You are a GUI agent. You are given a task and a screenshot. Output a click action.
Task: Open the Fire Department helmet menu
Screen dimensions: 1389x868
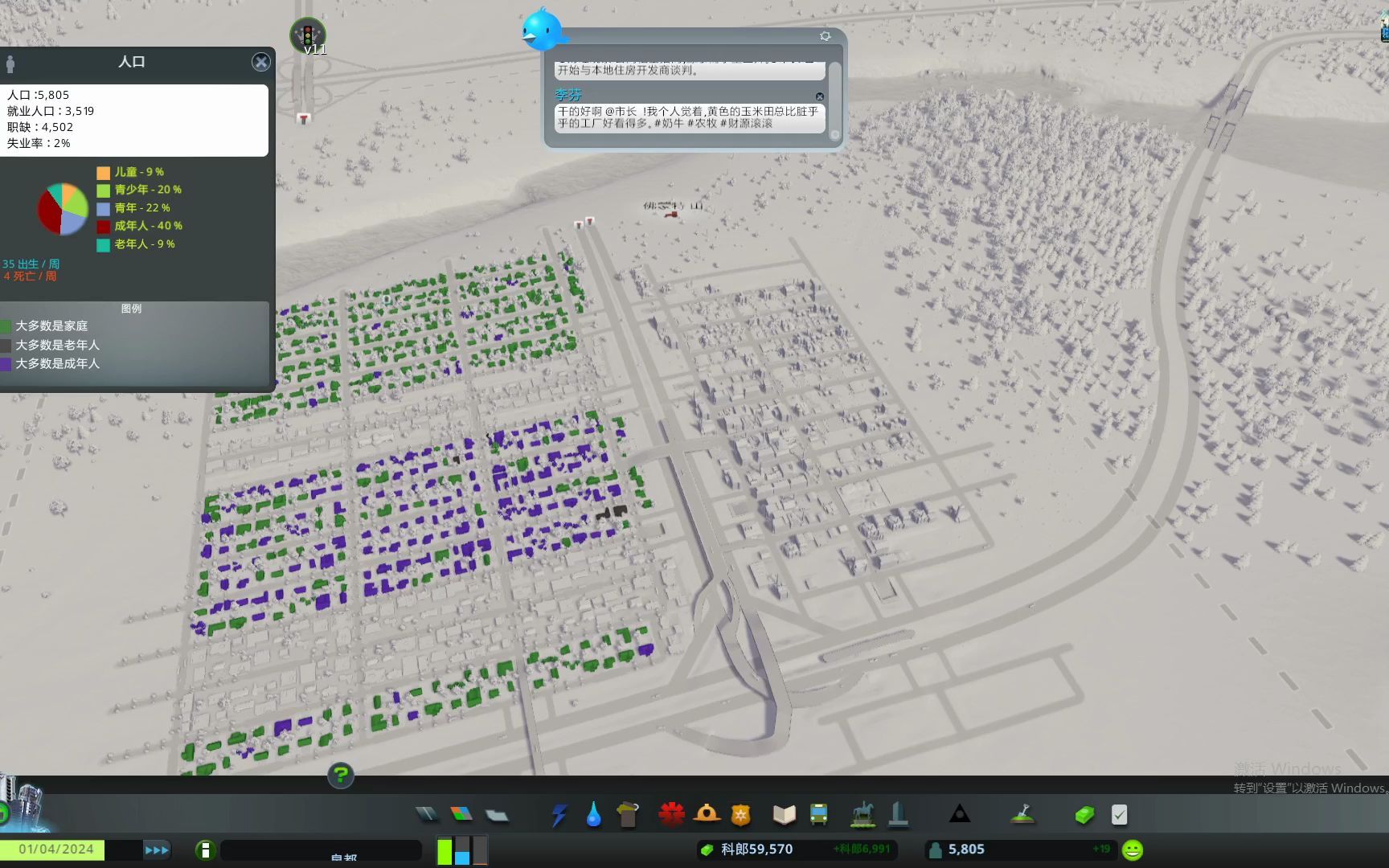707,815
